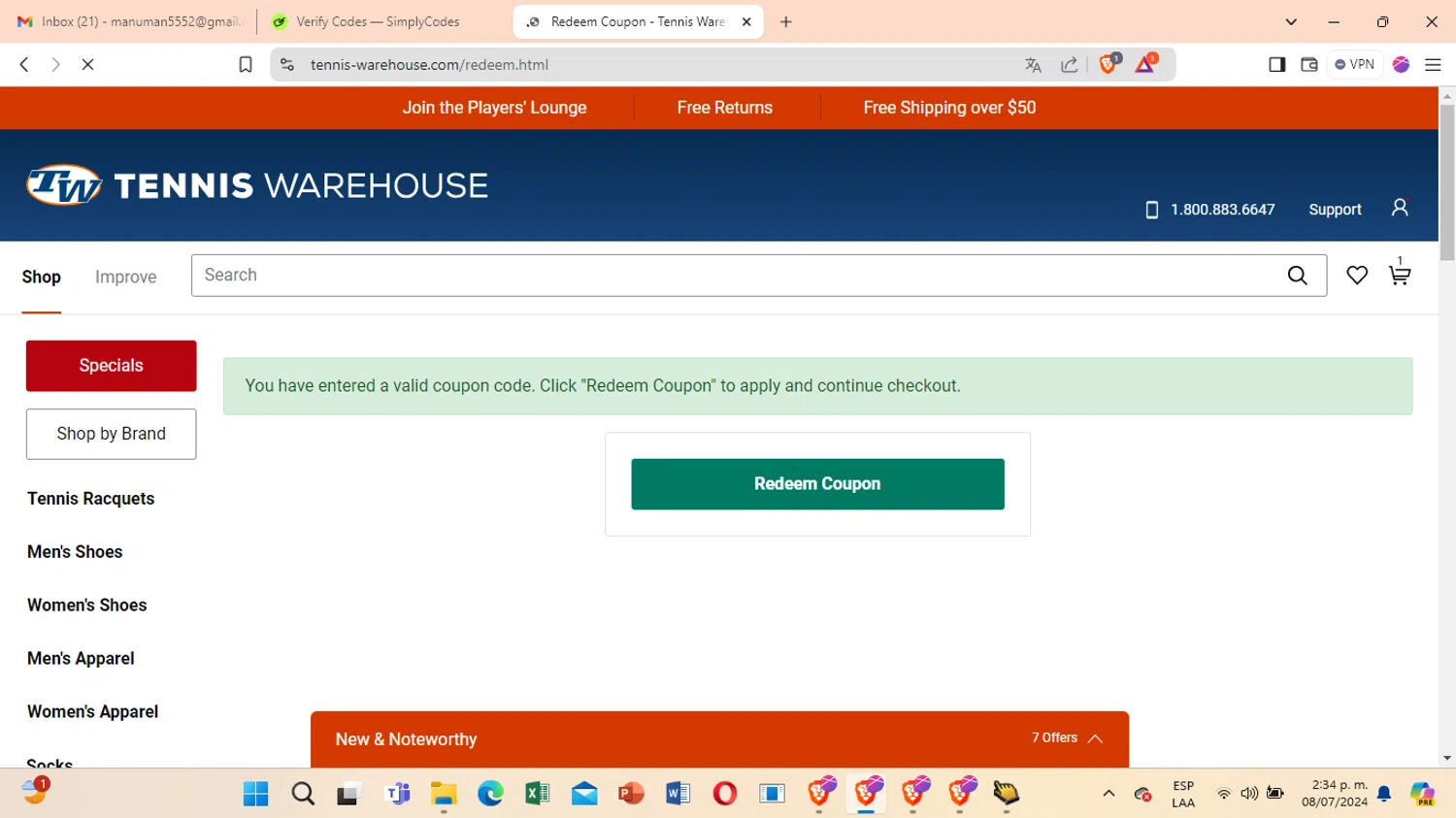Screen dimensions: 1456x818
Task: Select the Shop navigation tab
Action: pos(42,277)
